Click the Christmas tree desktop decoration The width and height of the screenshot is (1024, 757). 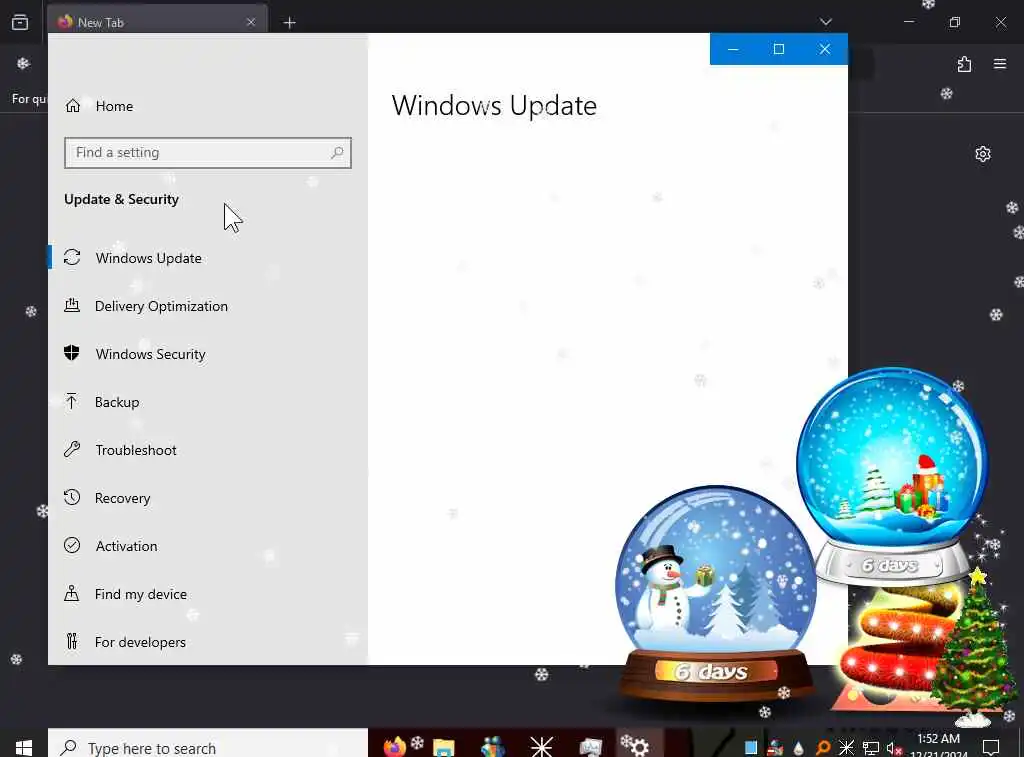973,650
